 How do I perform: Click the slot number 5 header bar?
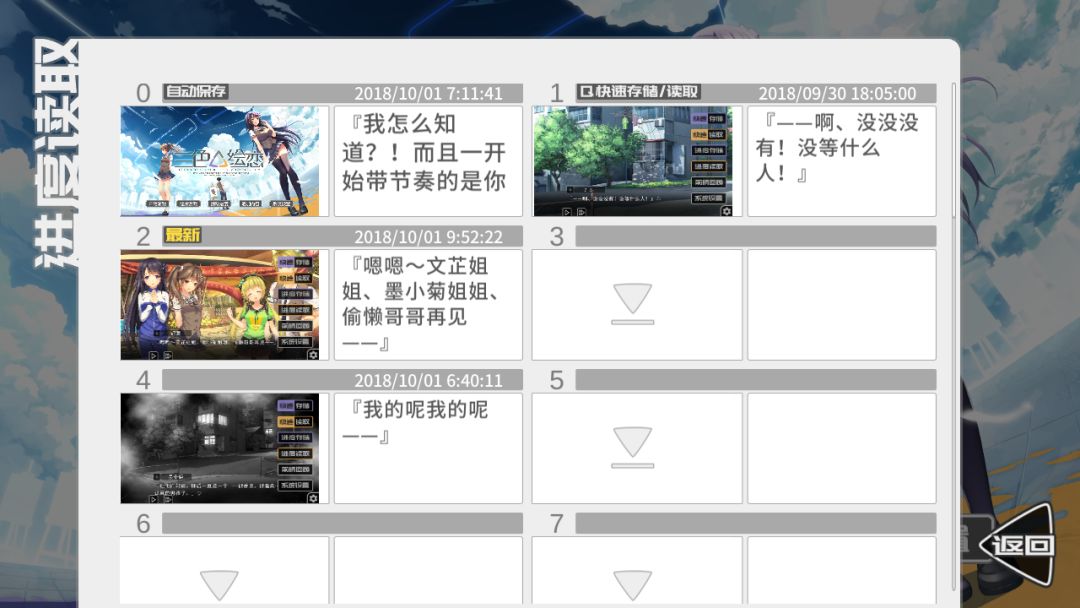coord(756,379)
